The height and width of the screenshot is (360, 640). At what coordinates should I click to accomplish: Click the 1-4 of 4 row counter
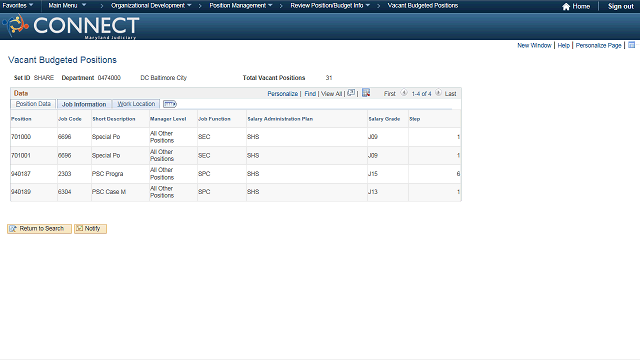(421, 93)
